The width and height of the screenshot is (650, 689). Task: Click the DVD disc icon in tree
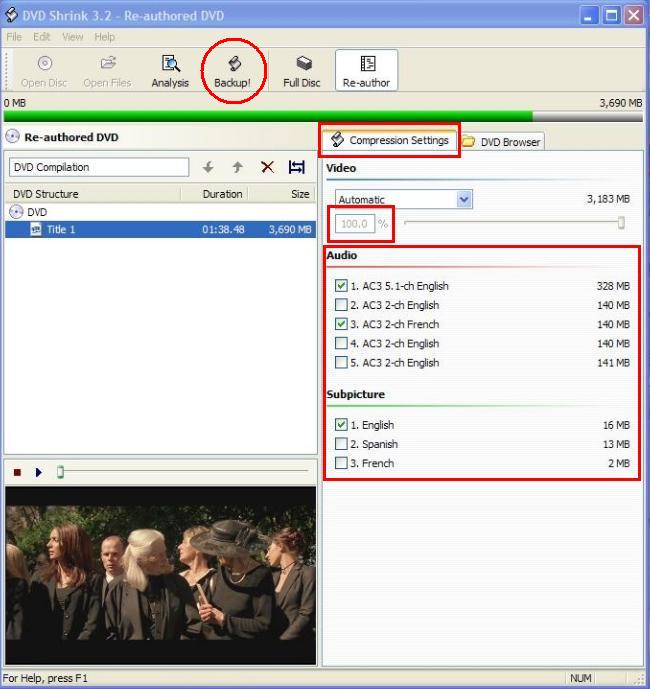[16, 212]
